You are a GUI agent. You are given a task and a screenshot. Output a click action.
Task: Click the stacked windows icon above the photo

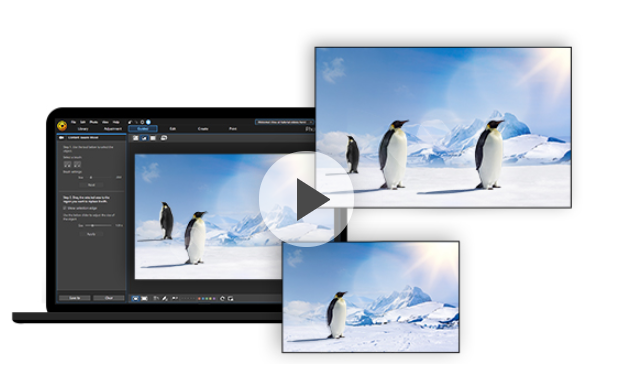tap(163, 138)
